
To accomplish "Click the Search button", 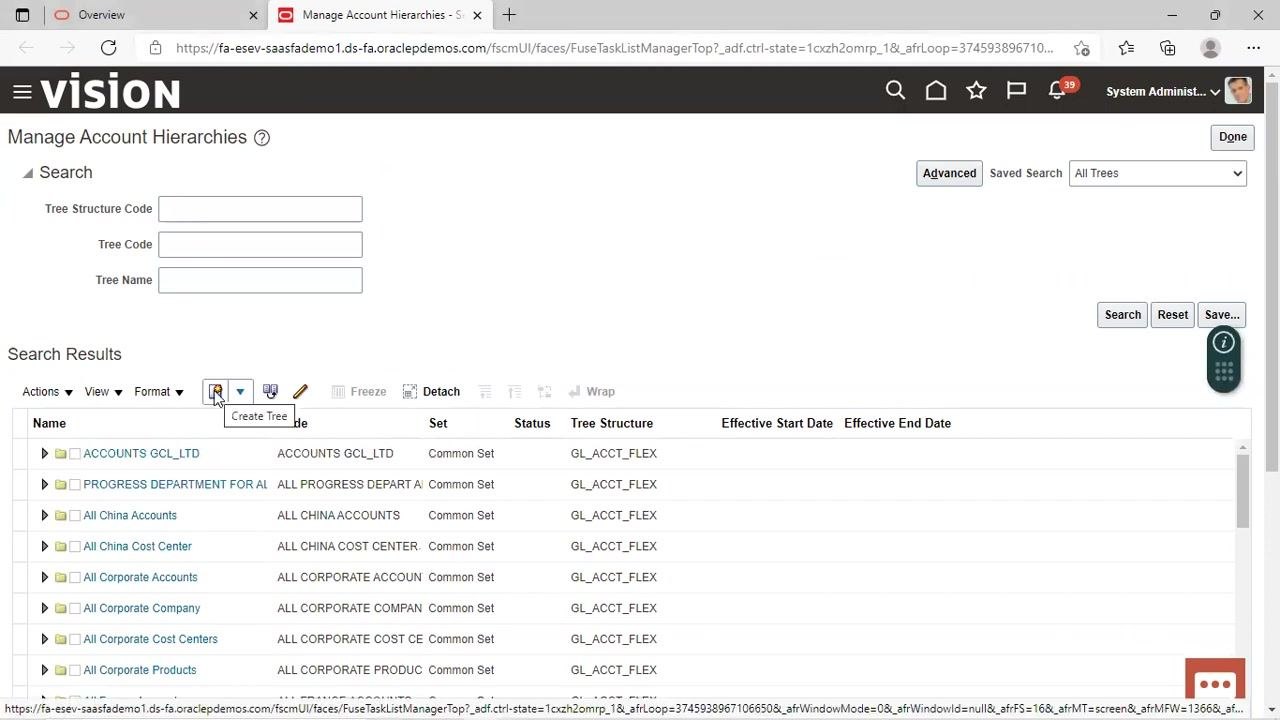I will [1122, 315].
